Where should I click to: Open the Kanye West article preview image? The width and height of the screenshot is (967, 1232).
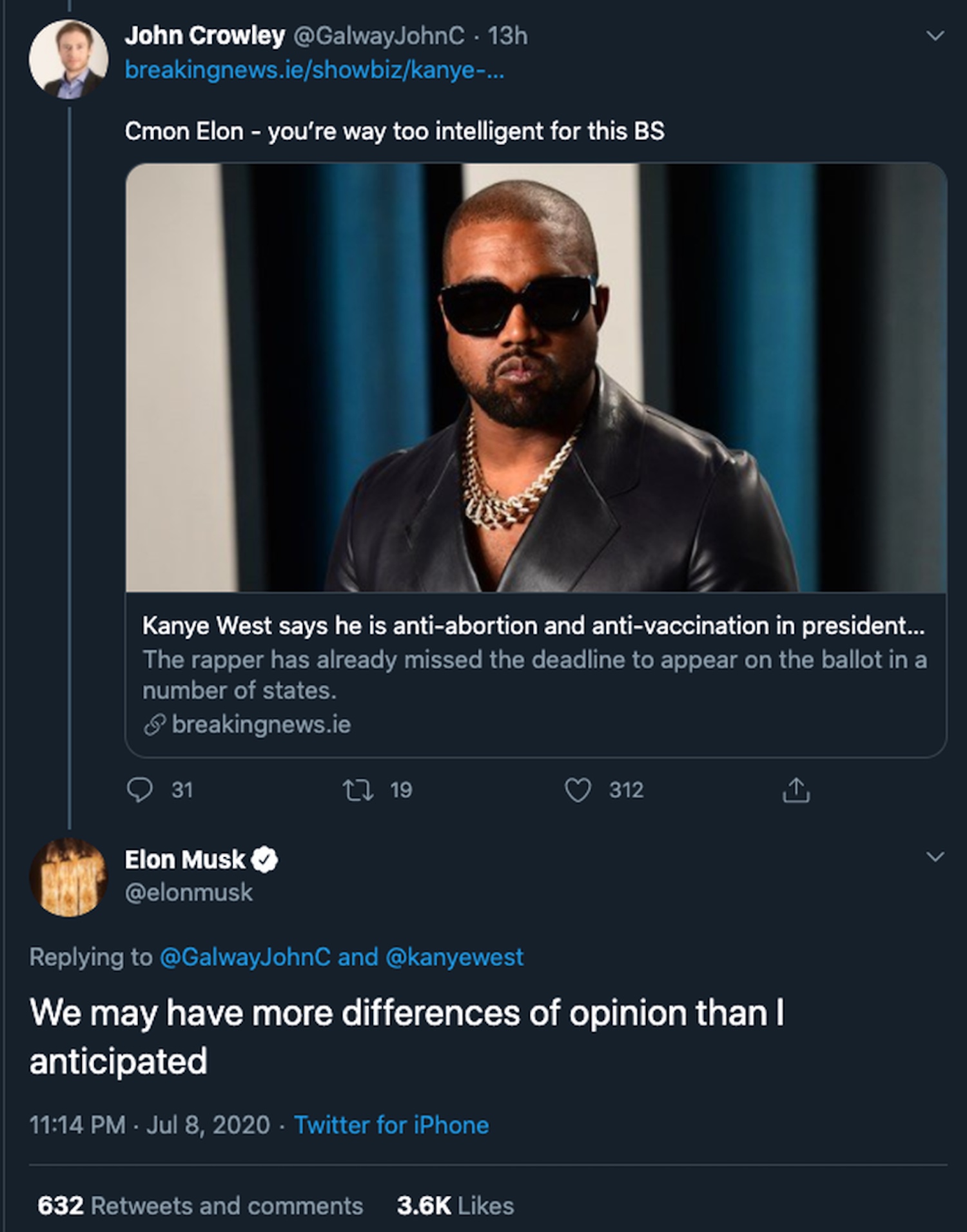[x=536, y=378]
